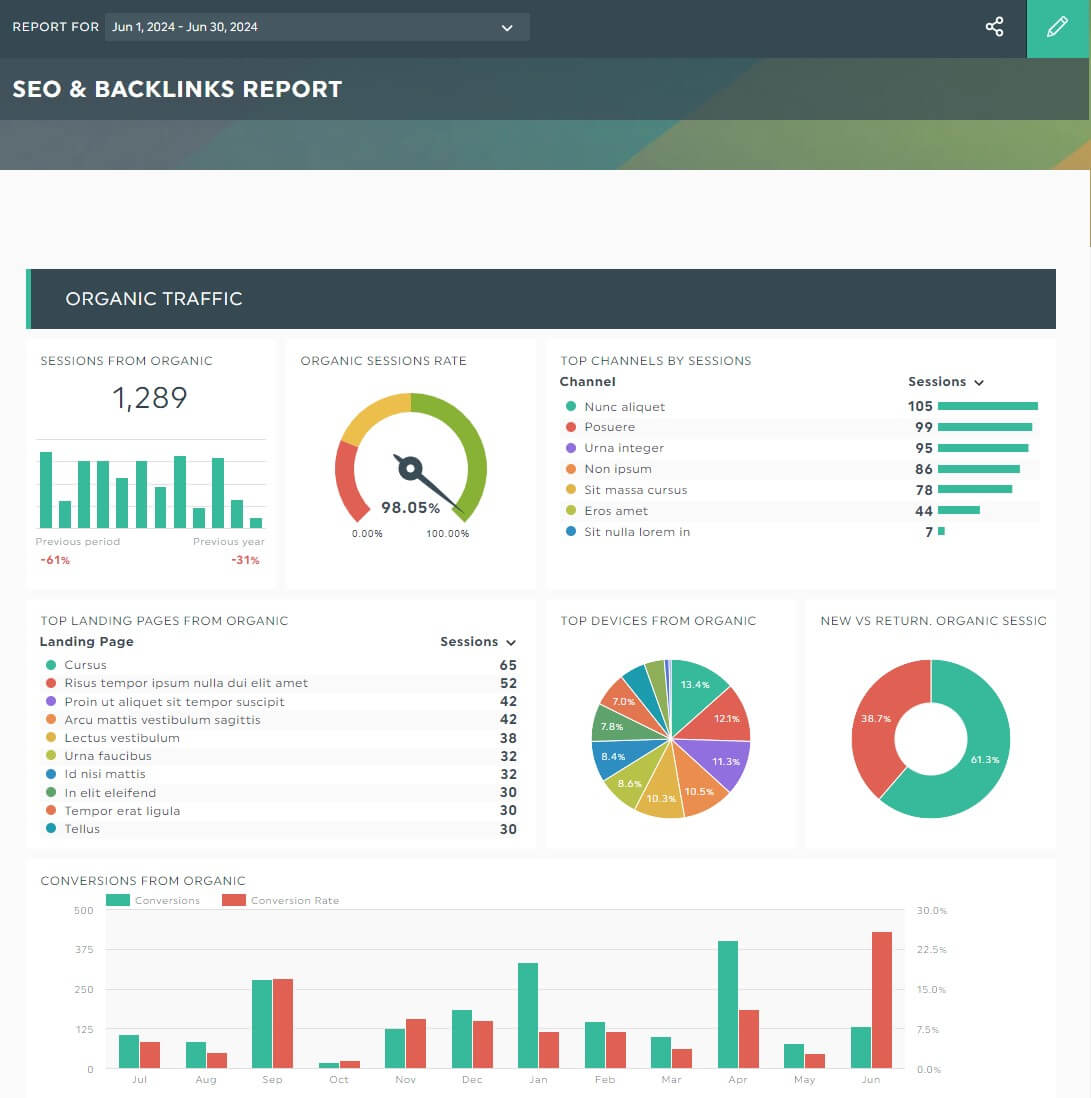The width and height of the screenshot is (1091, 1098).
Task: Select the Lectus vestibulum landing page
Action: (x=280, y=738)
